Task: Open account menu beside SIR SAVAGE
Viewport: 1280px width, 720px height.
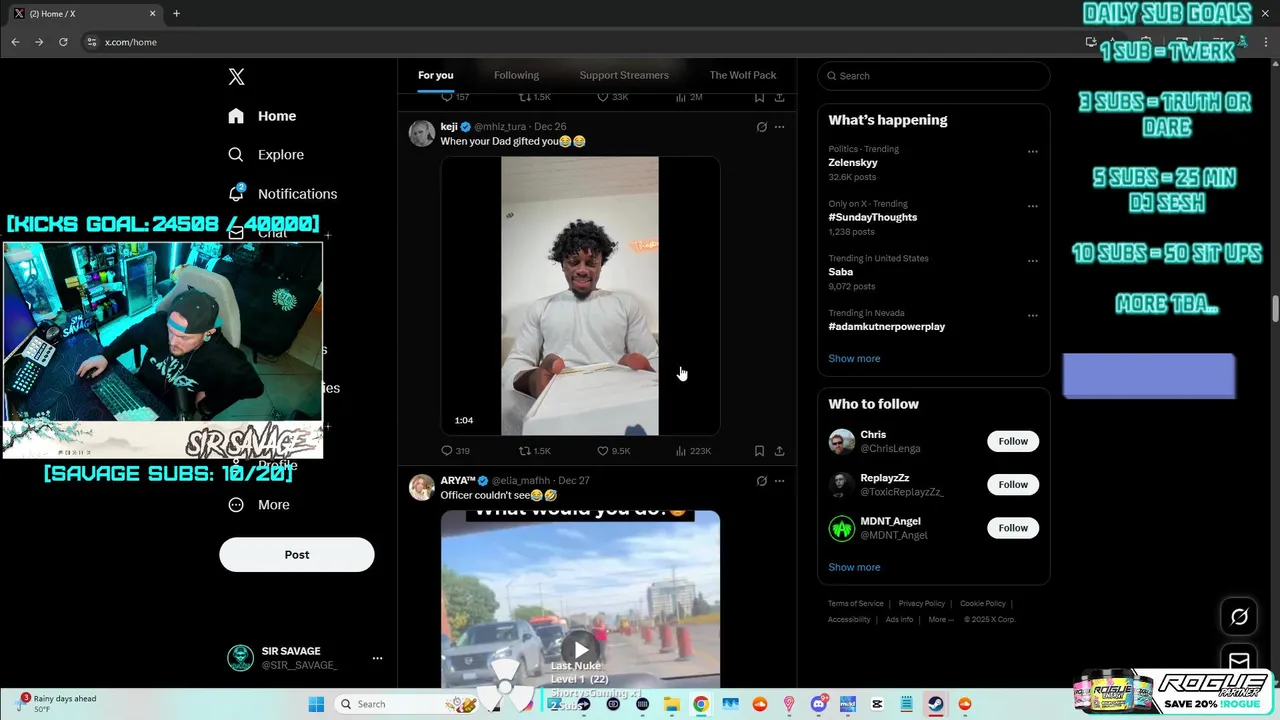Action: pos(377,658)
